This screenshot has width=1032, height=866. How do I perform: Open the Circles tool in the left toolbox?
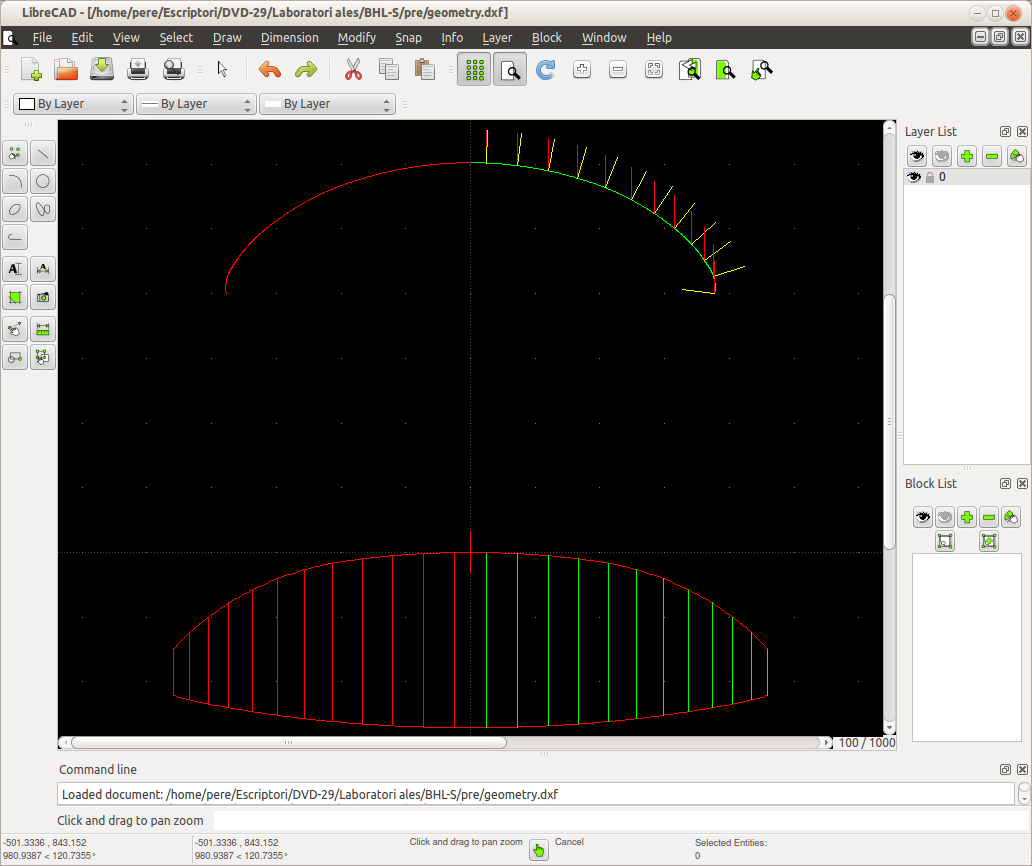43,182
